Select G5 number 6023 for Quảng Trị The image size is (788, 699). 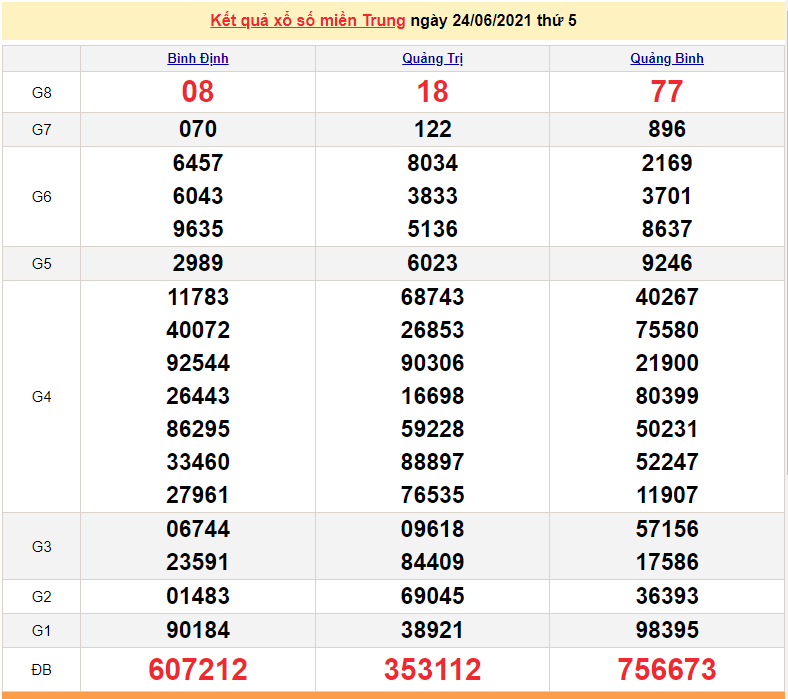432,263
